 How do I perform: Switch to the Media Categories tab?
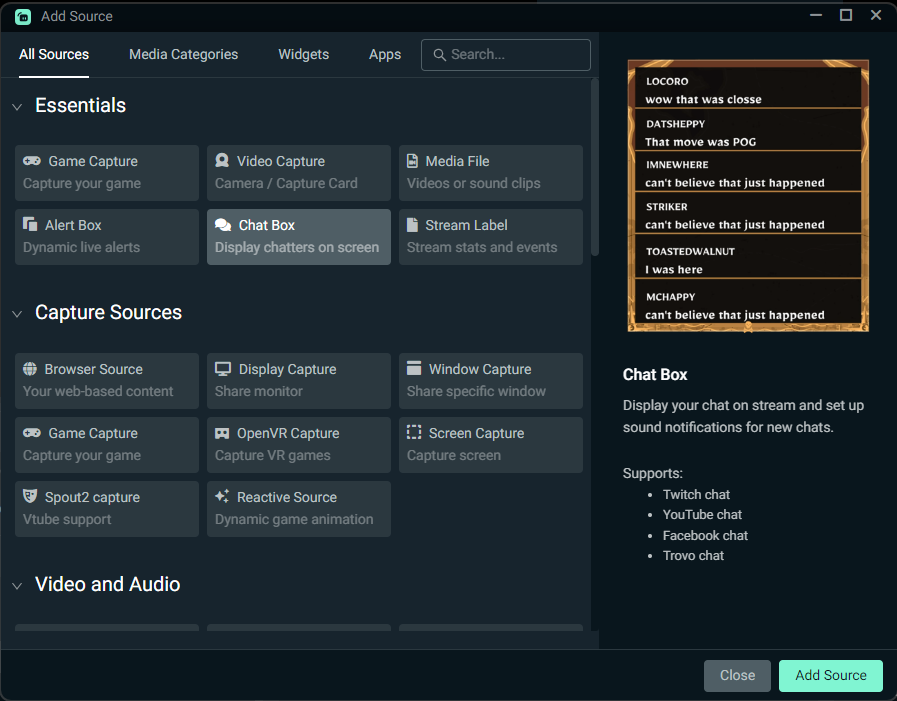point(183,55)
